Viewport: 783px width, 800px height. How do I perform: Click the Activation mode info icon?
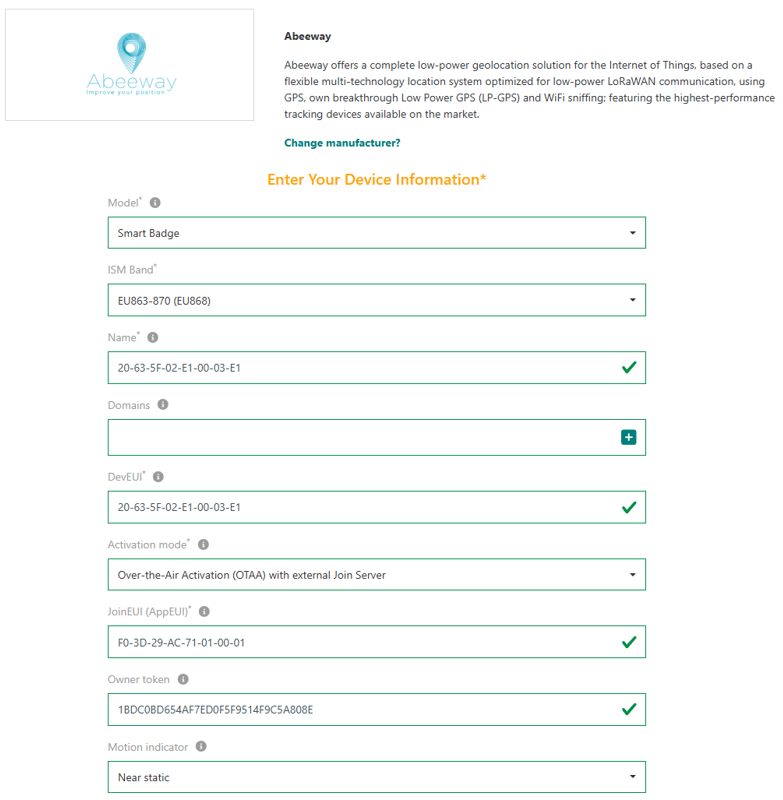pos(204,545)
